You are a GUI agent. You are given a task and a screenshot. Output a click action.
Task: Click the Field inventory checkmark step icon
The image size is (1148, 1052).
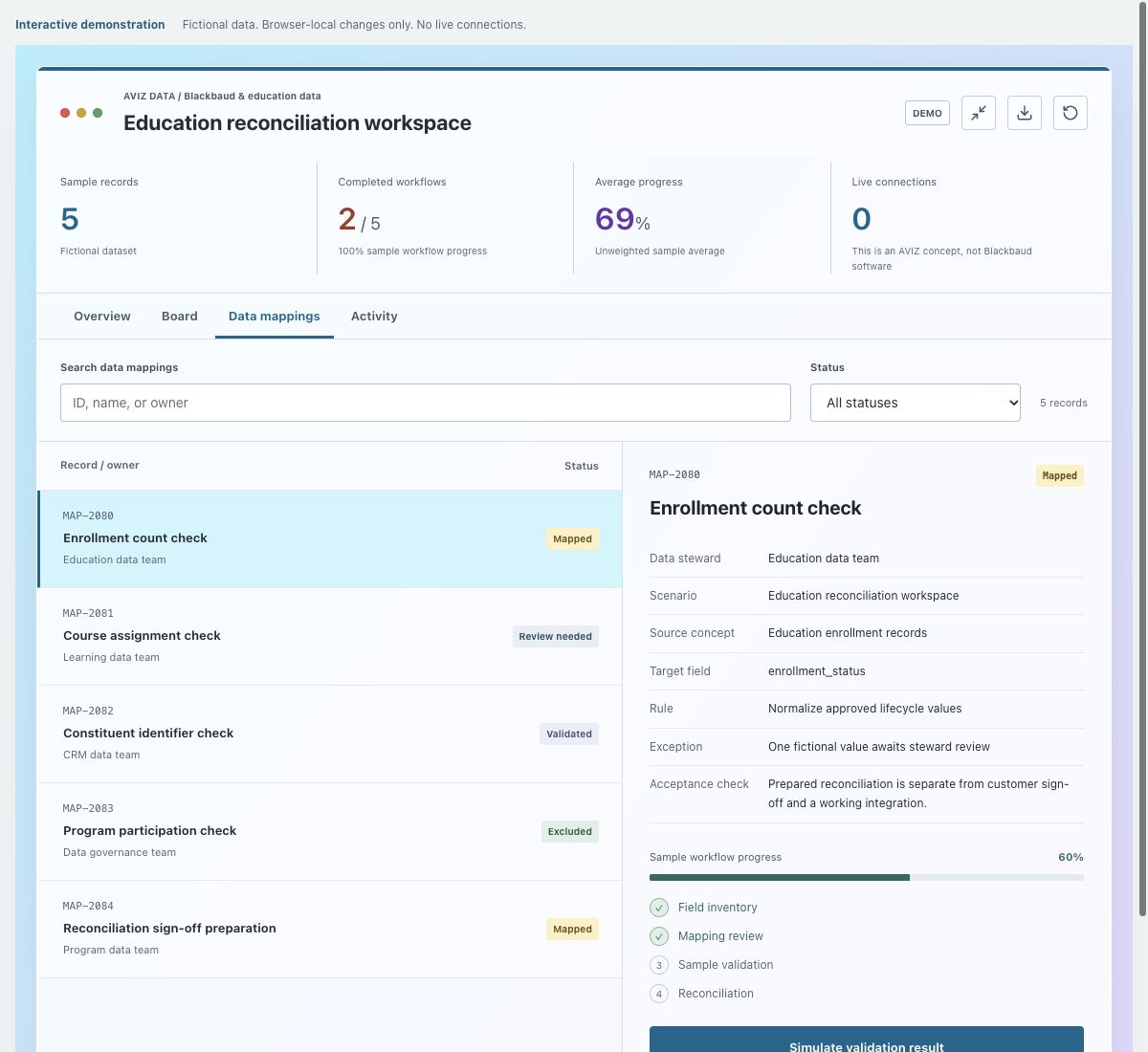[659, 908]
